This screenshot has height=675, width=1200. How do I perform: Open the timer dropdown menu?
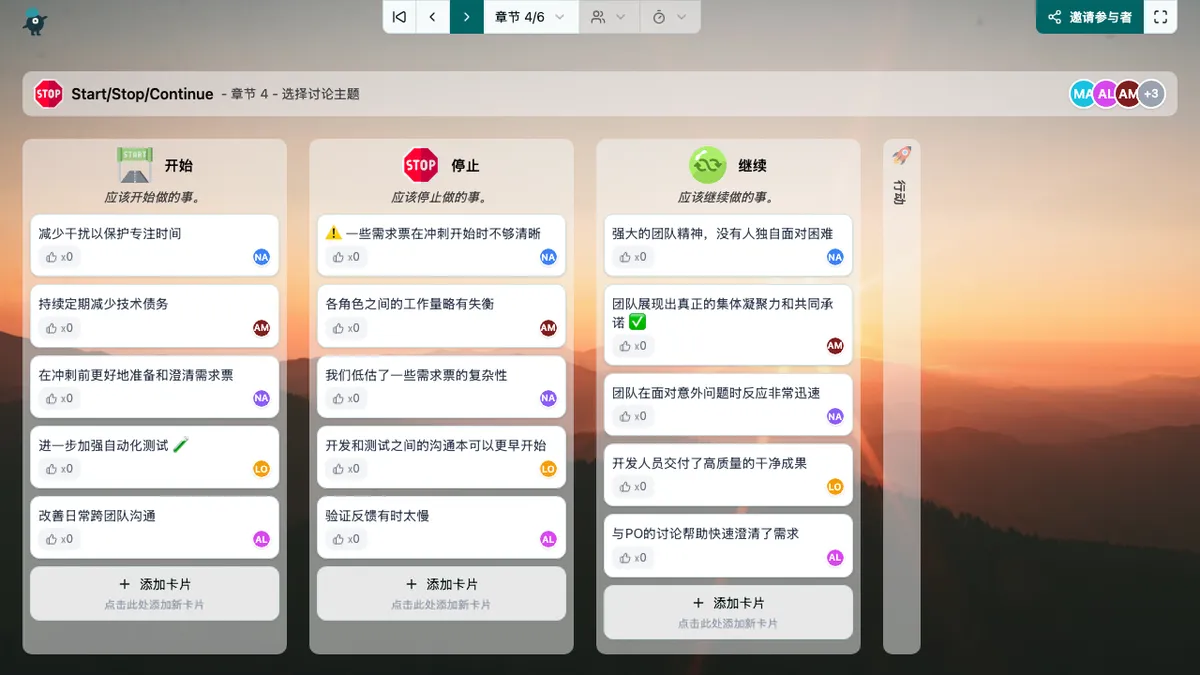(669, 17)
